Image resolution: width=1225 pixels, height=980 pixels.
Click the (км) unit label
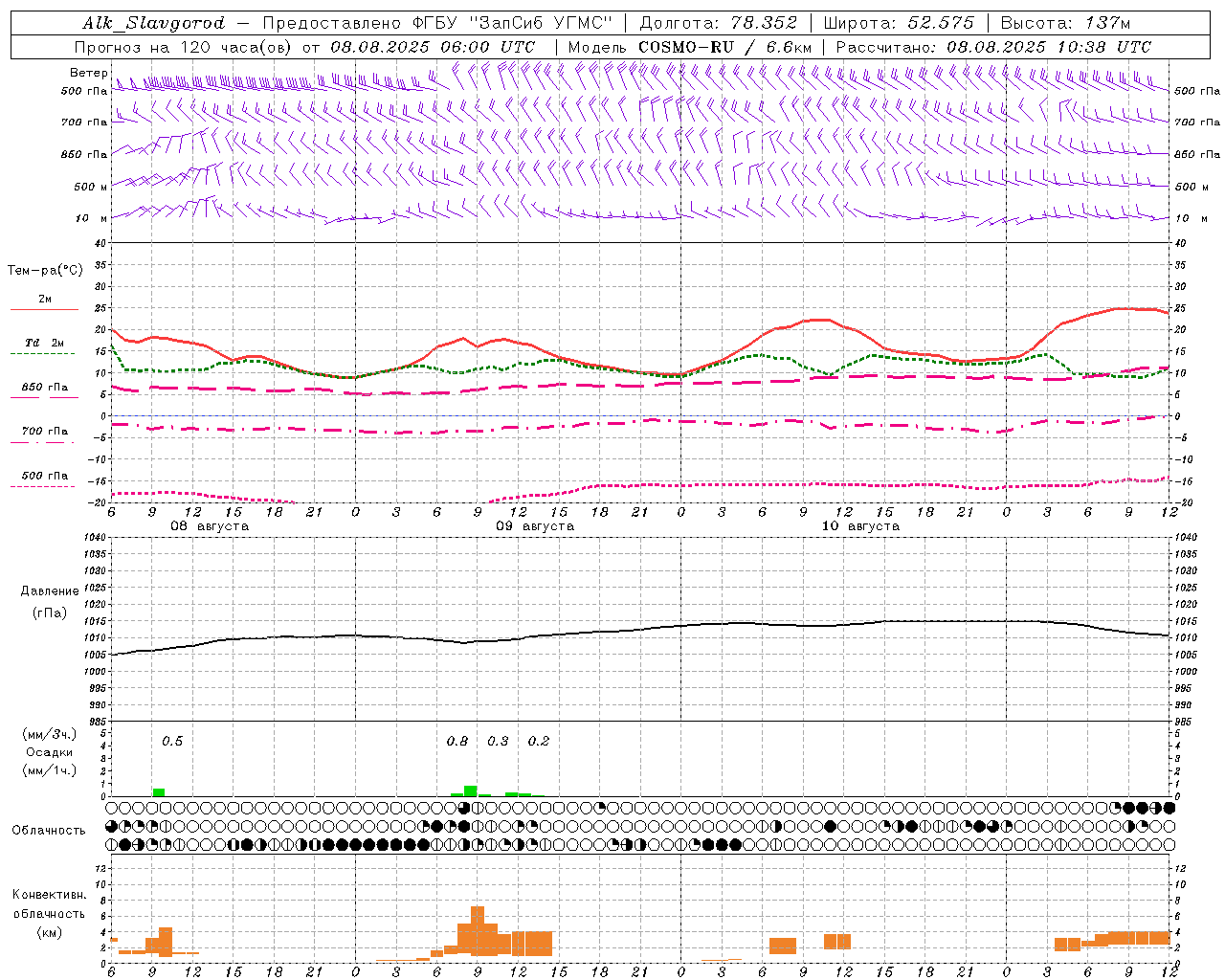click(49, 932)
